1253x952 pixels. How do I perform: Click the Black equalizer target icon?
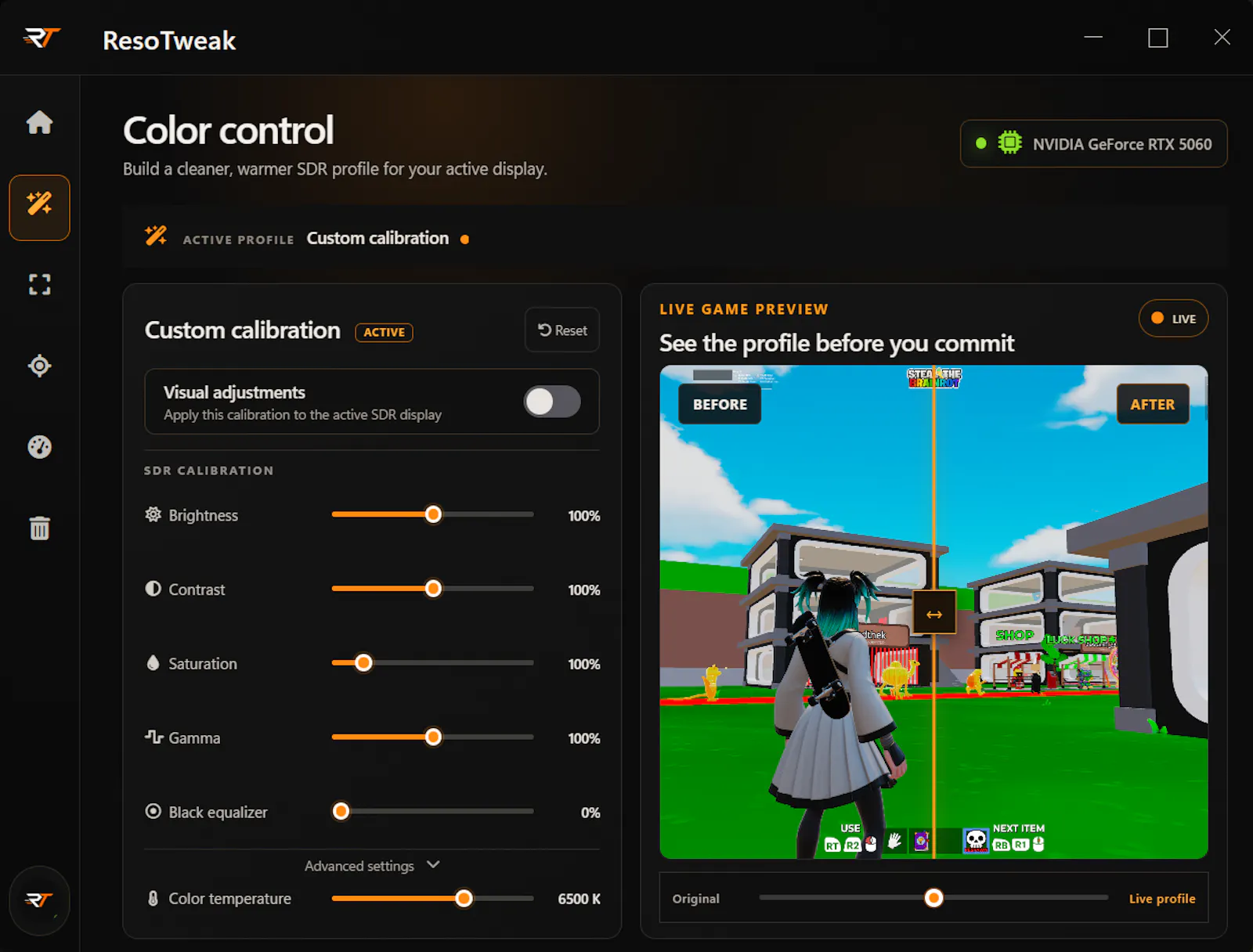153,811
